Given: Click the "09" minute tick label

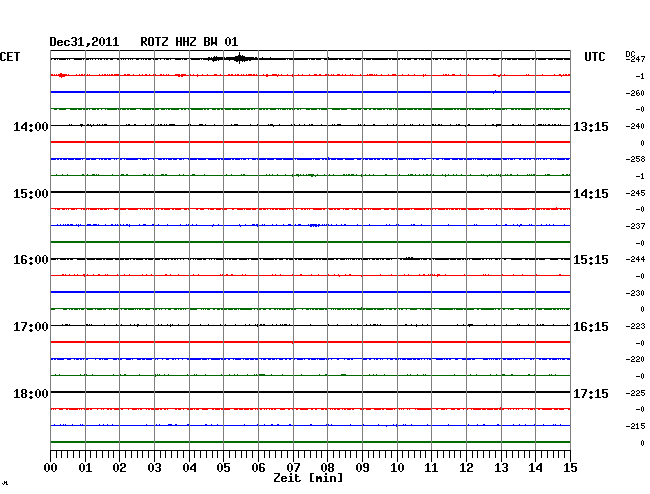Looking at the screenshot, I should 362,468.
